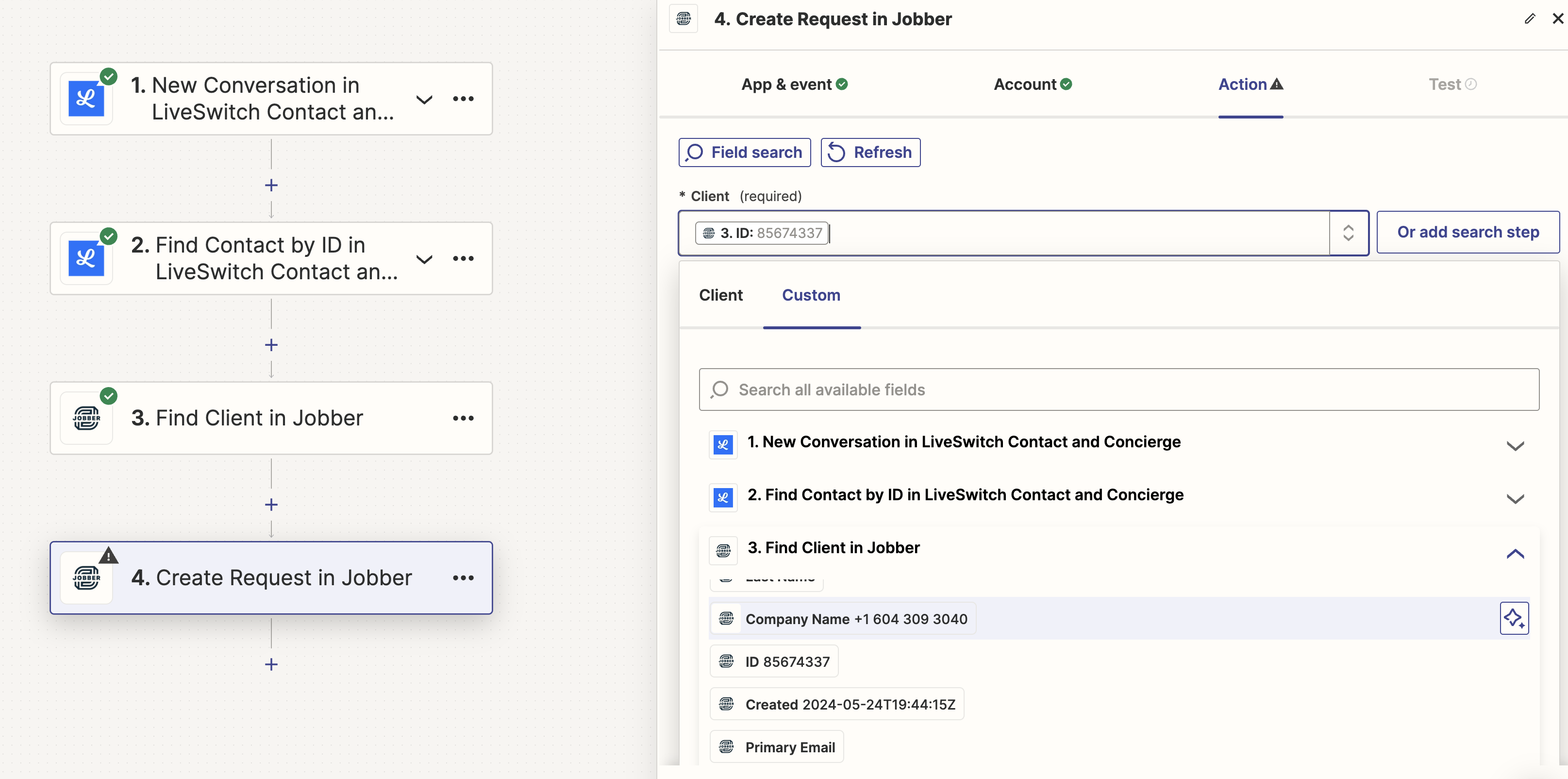The width and height of the screenshot is (1568, 779).
Task: Expand New Conversation in LiveSwitch field list
Action: tap(1515, 446)
